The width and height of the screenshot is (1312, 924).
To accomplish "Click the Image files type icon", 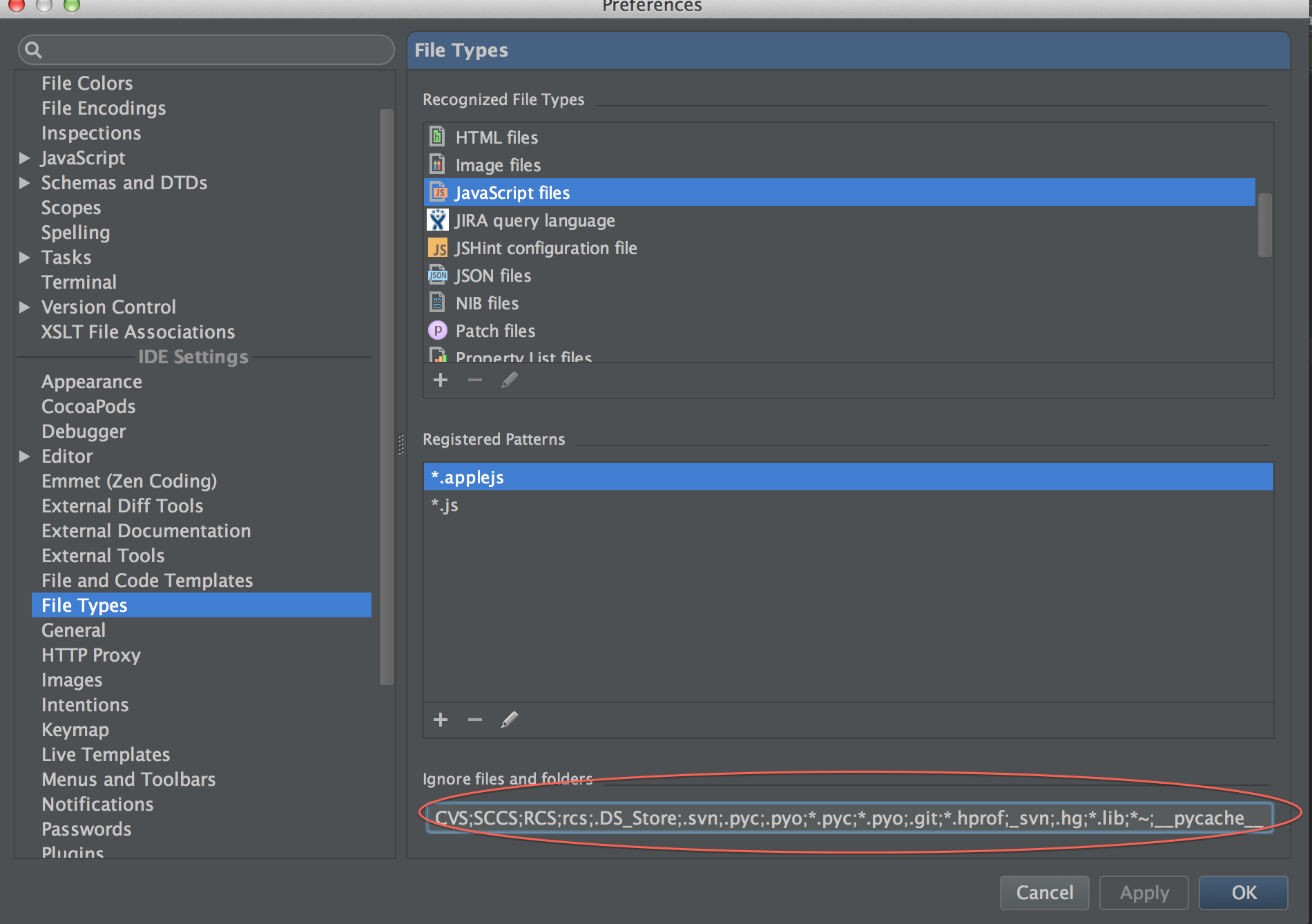I will 437,164.
